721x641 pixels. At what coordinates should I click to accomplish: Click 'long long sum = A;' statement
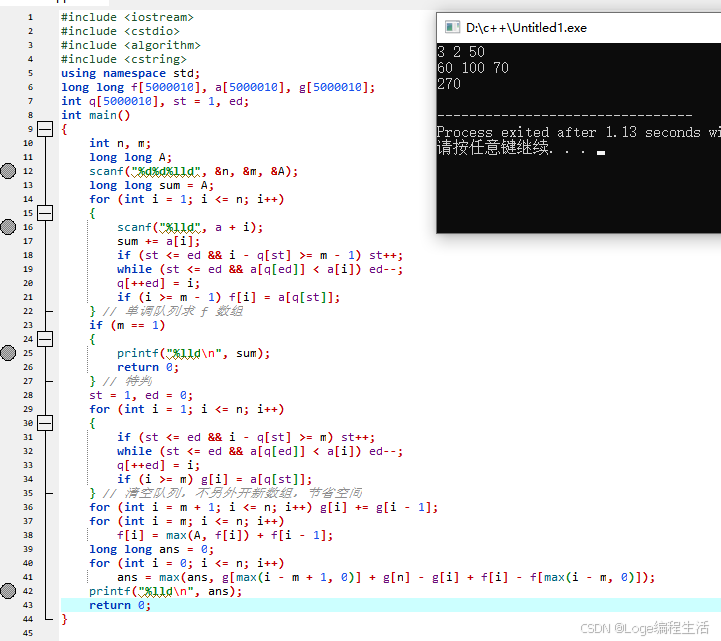pos(152,185)
